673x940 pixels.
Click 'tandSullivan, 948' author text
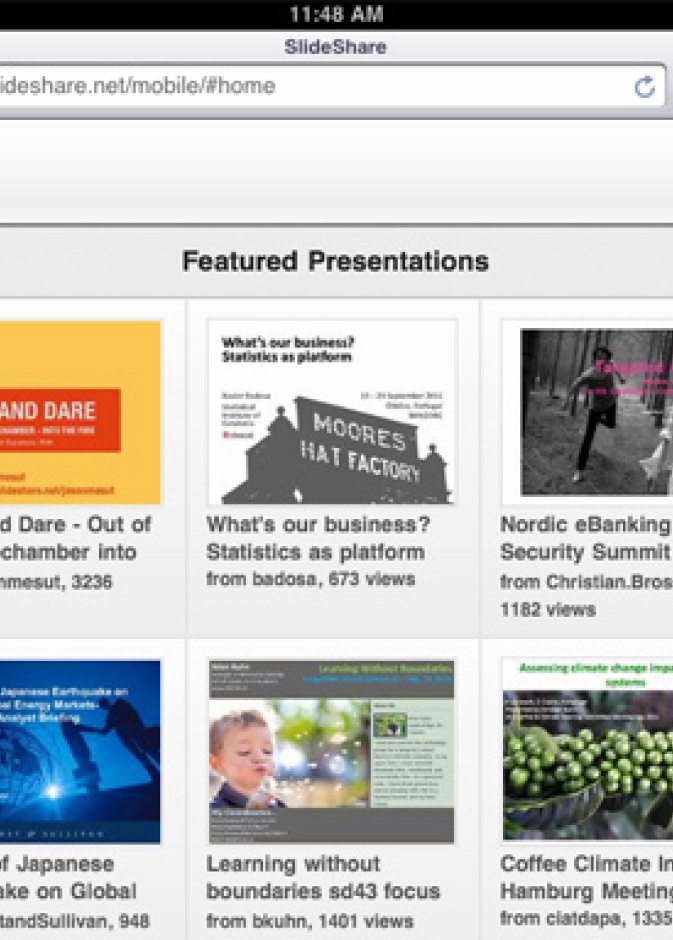(x=74, y=920)
